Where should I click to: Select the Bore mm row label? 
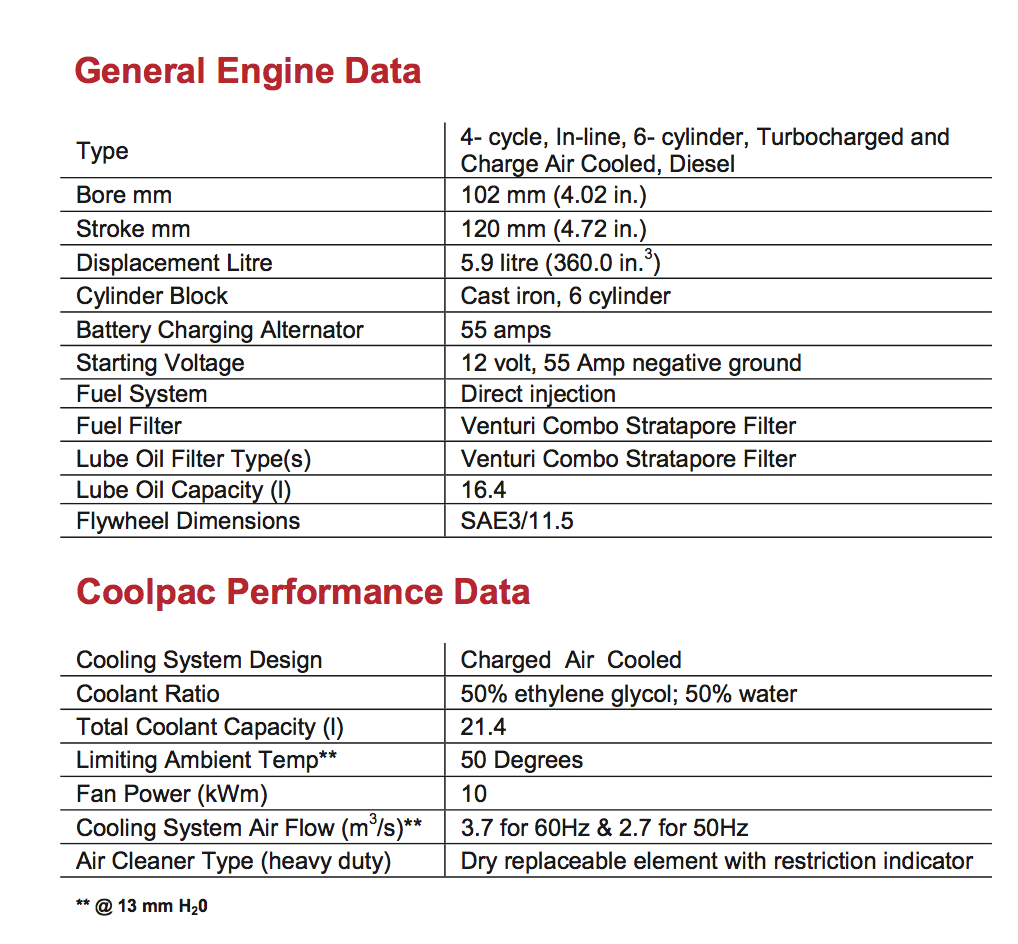coord(124,195)
